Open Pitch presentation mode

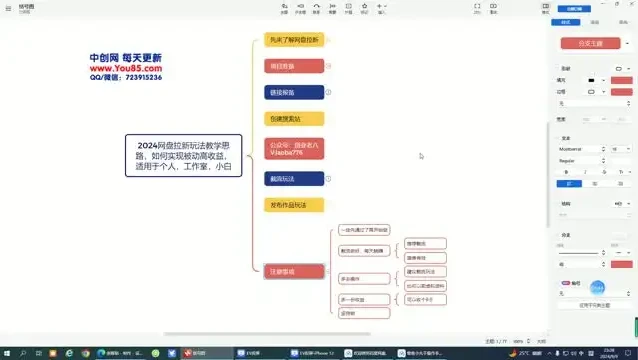(x=493, y=8)
